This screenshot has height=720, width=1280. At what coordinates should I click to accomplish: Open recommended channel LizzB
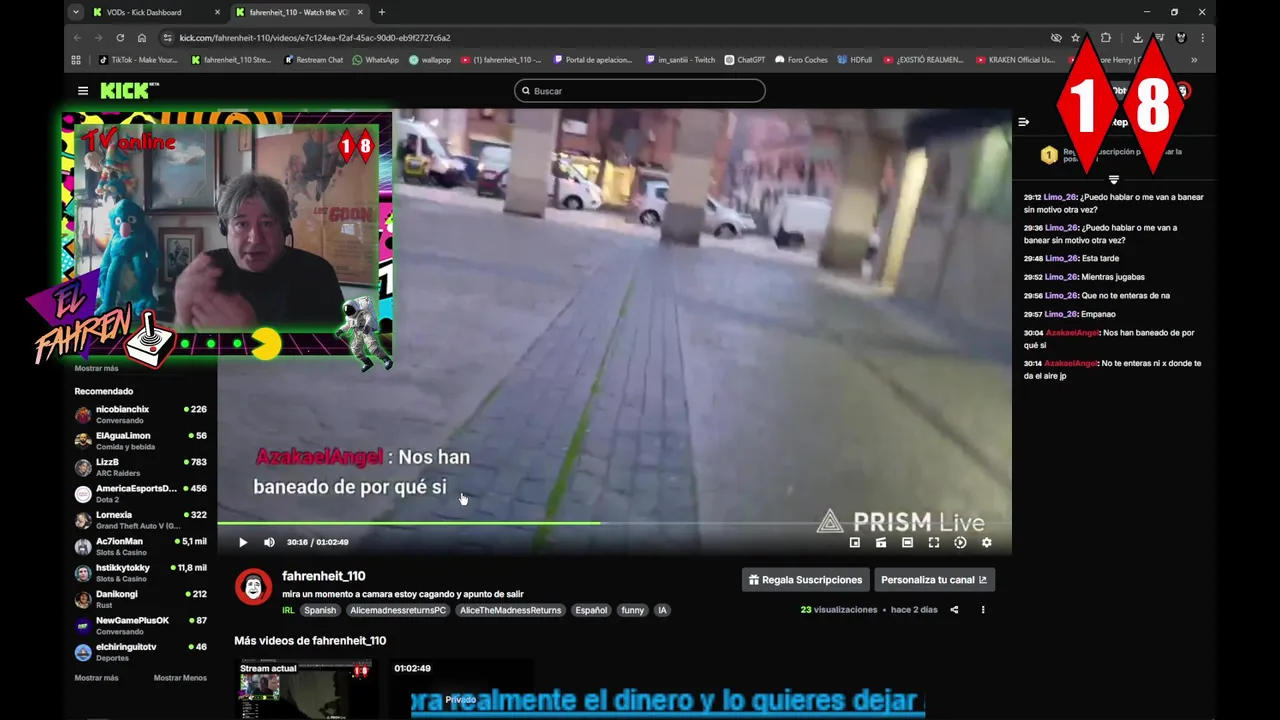[x=140, y=467]
